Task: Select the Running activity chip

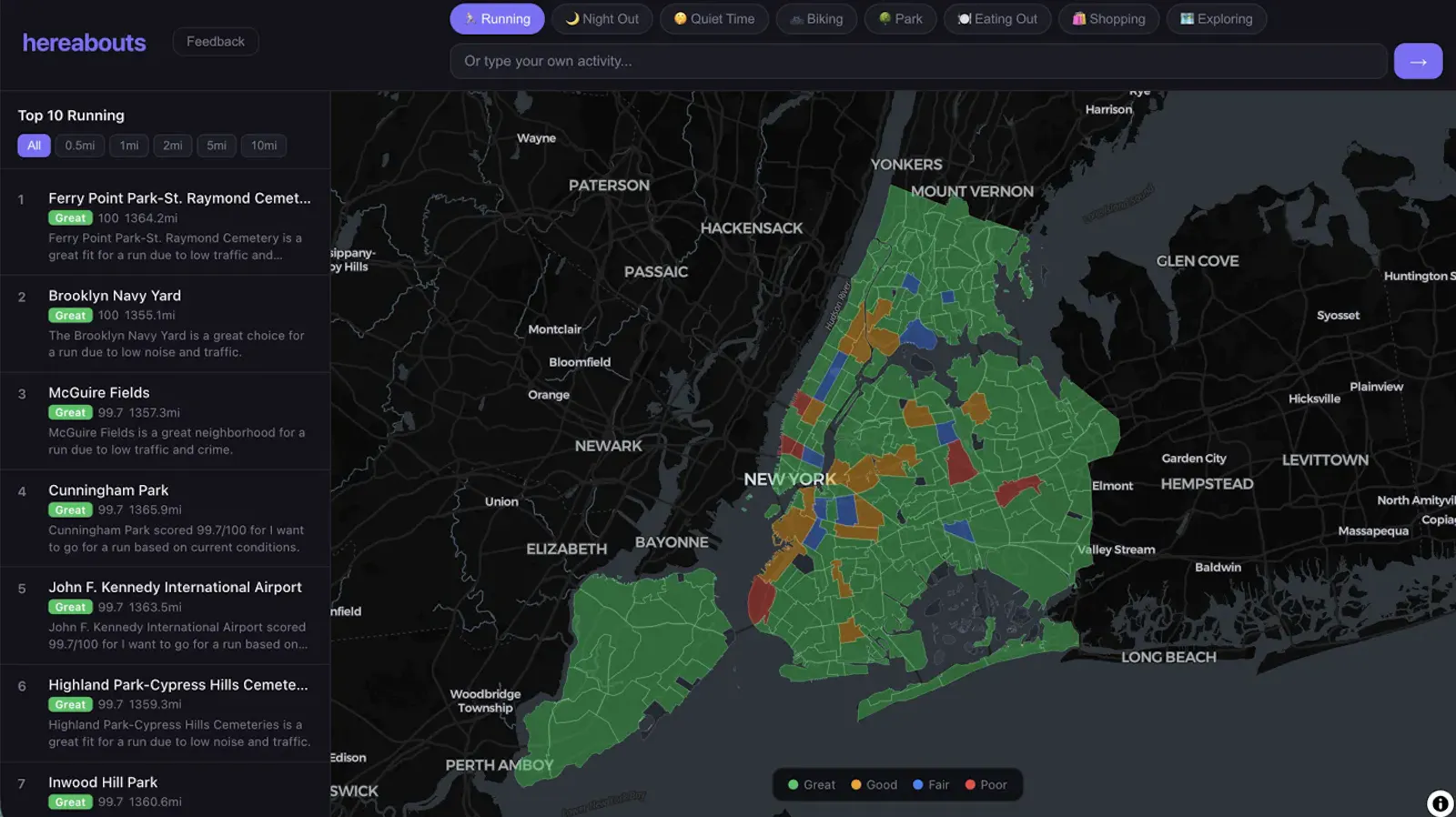Action: tap(497, 19)
